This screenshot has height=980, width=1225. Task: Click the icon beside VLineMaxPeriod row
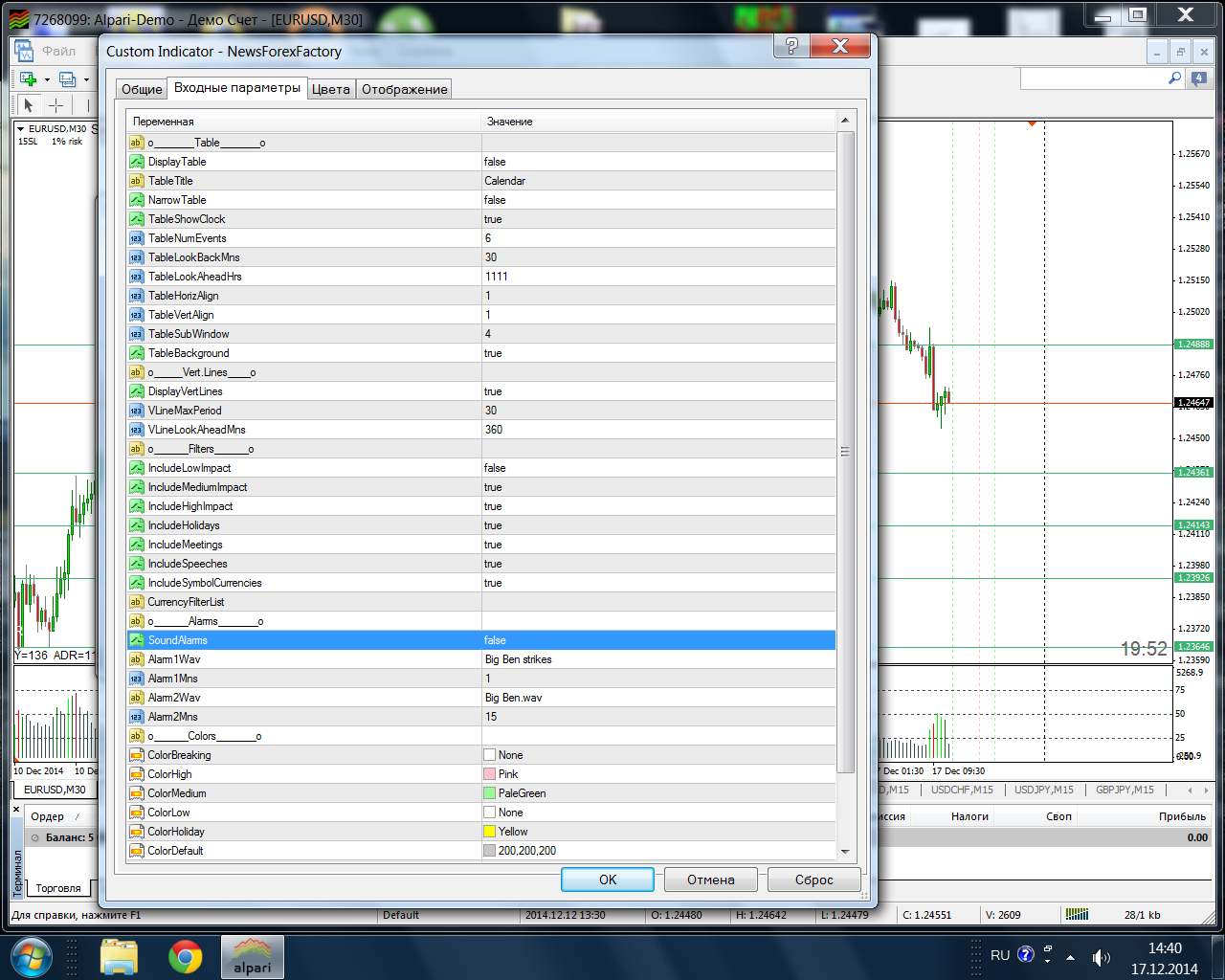136,411
